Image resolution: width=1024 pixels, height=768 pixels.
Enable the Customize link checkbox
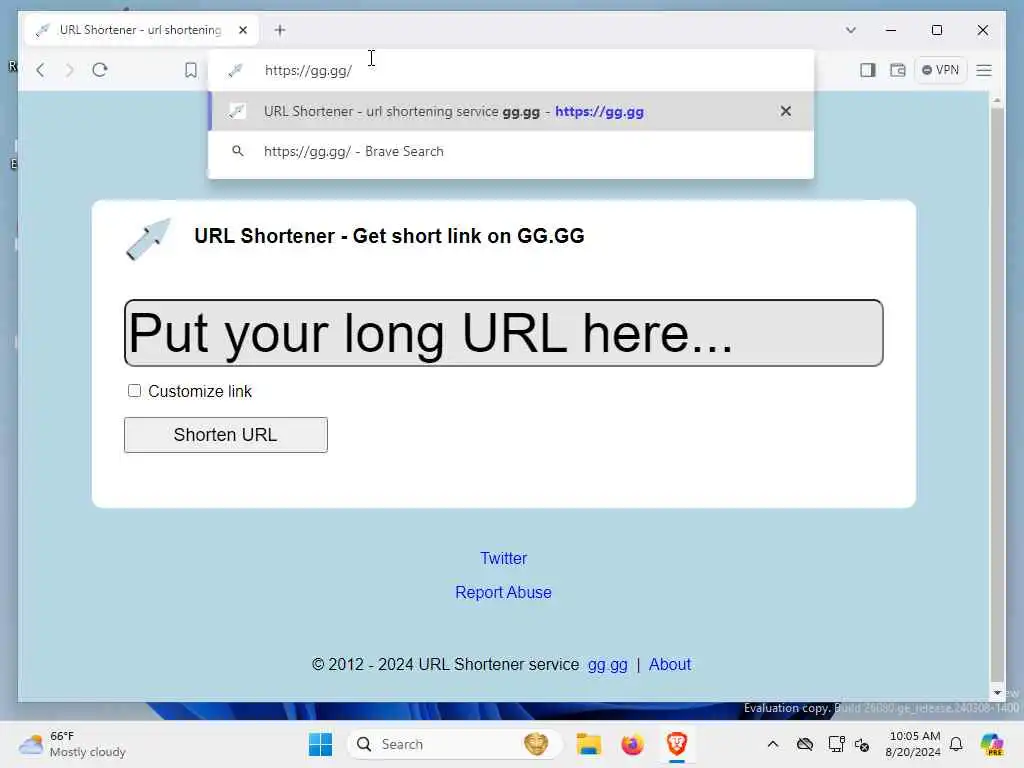[135, 391]
